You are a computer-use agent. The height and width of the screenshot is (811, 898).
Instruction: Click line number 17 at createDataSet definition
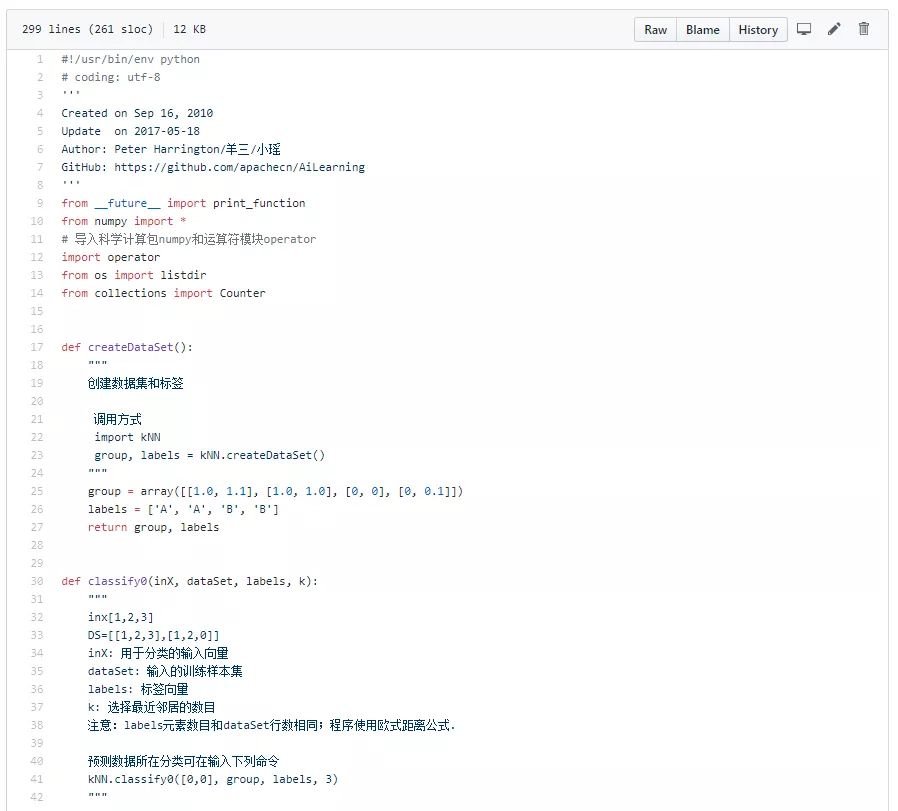pyautogui.click(x=35, y=347)
